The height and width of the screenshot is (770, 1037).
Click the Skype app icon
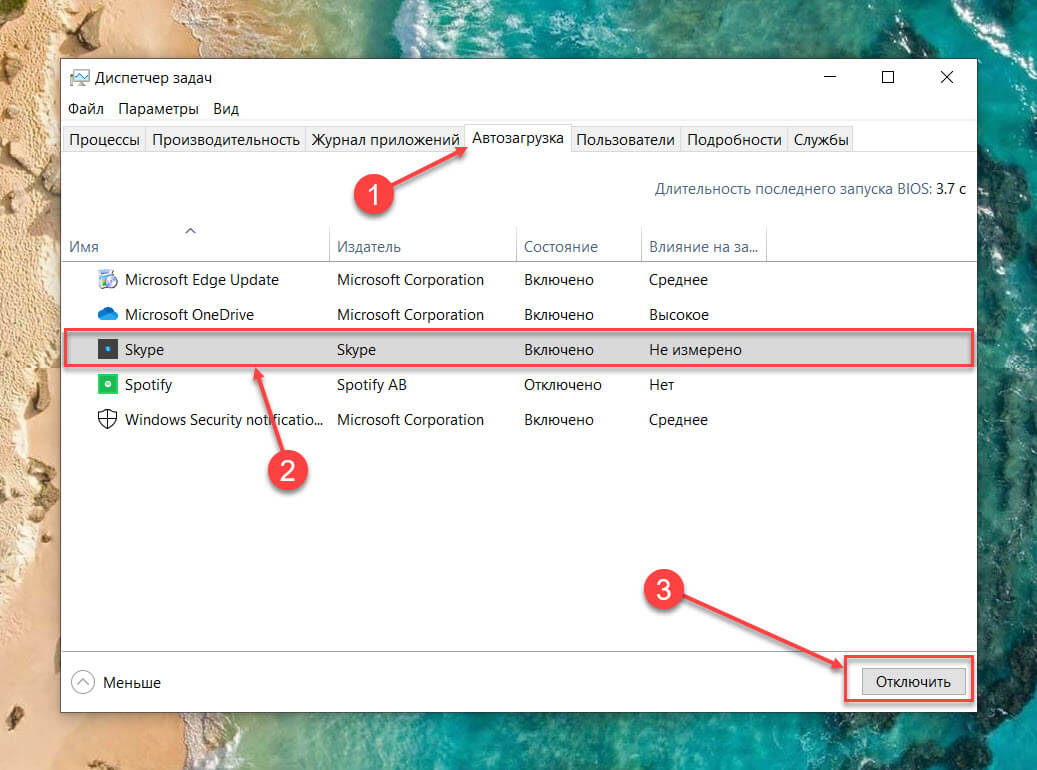(x=107, y=349)
